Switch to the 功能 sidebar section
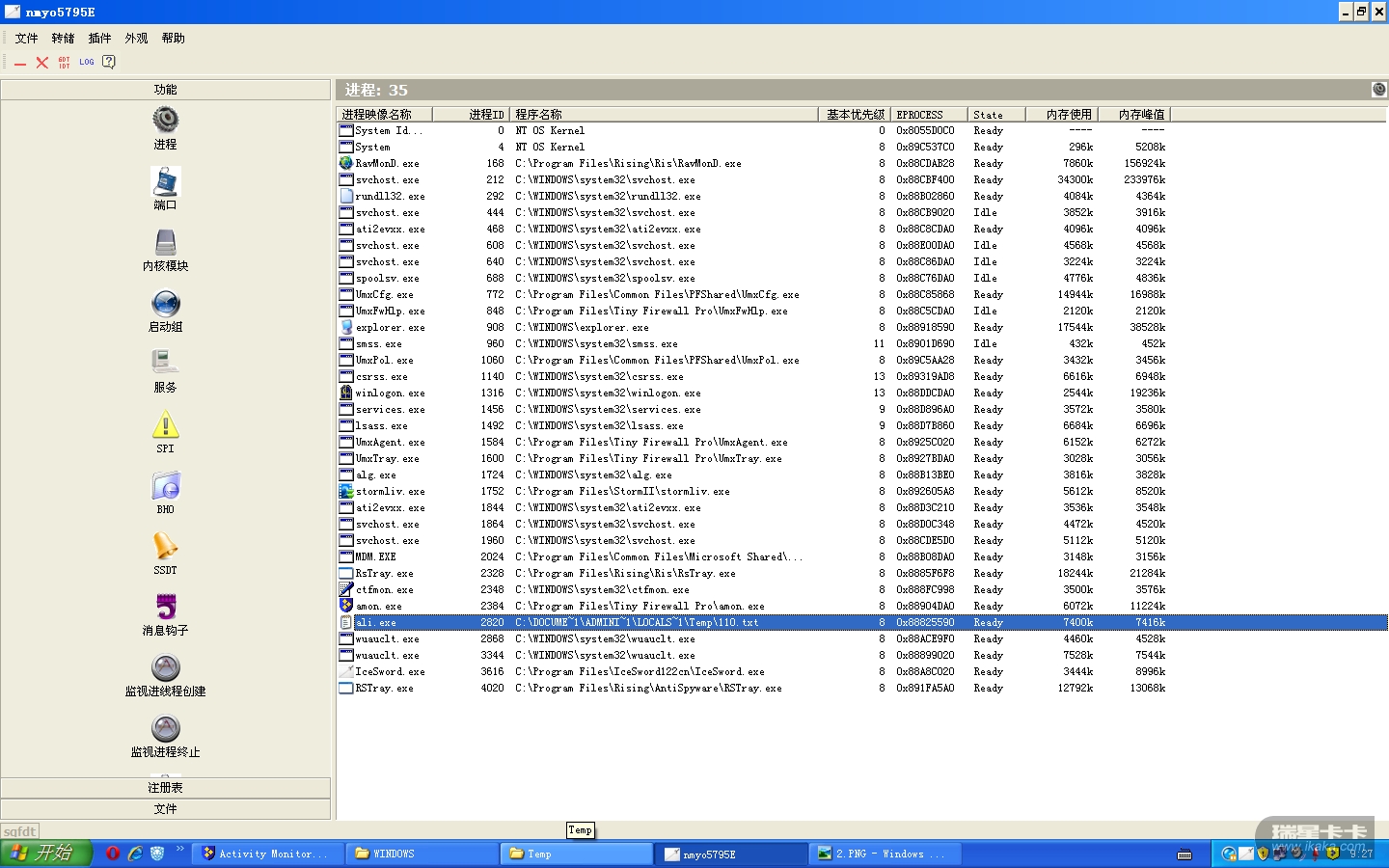 click(x=166, y=90)
